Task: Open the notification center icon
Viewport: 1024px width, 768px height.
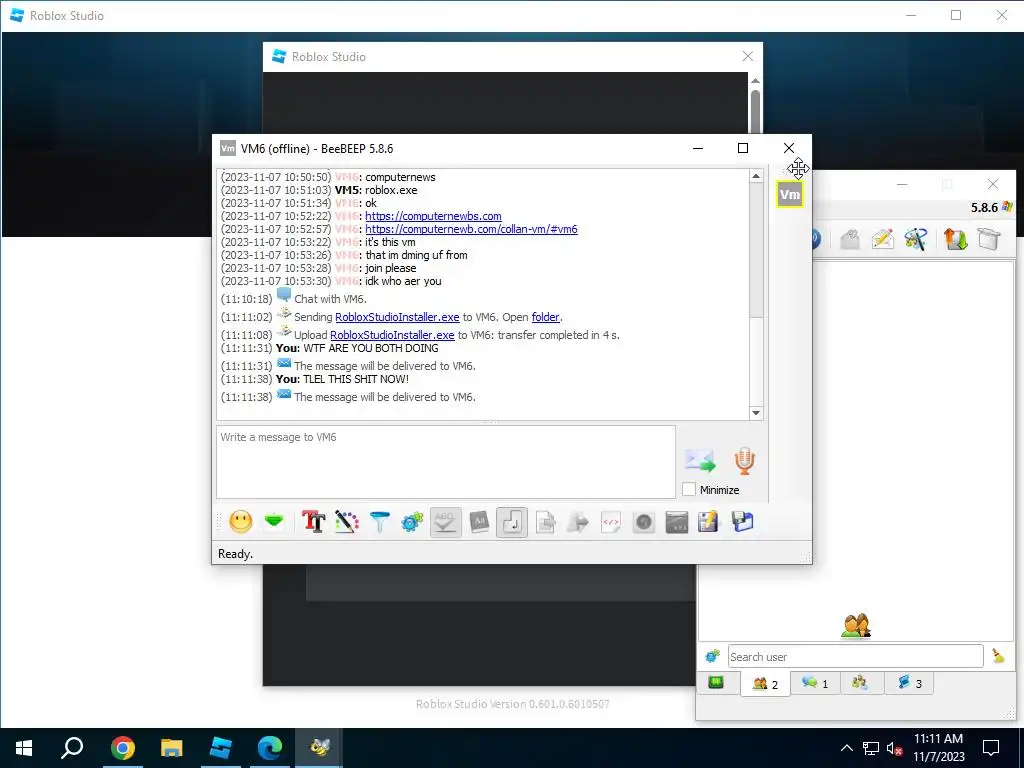Action: 991,748
